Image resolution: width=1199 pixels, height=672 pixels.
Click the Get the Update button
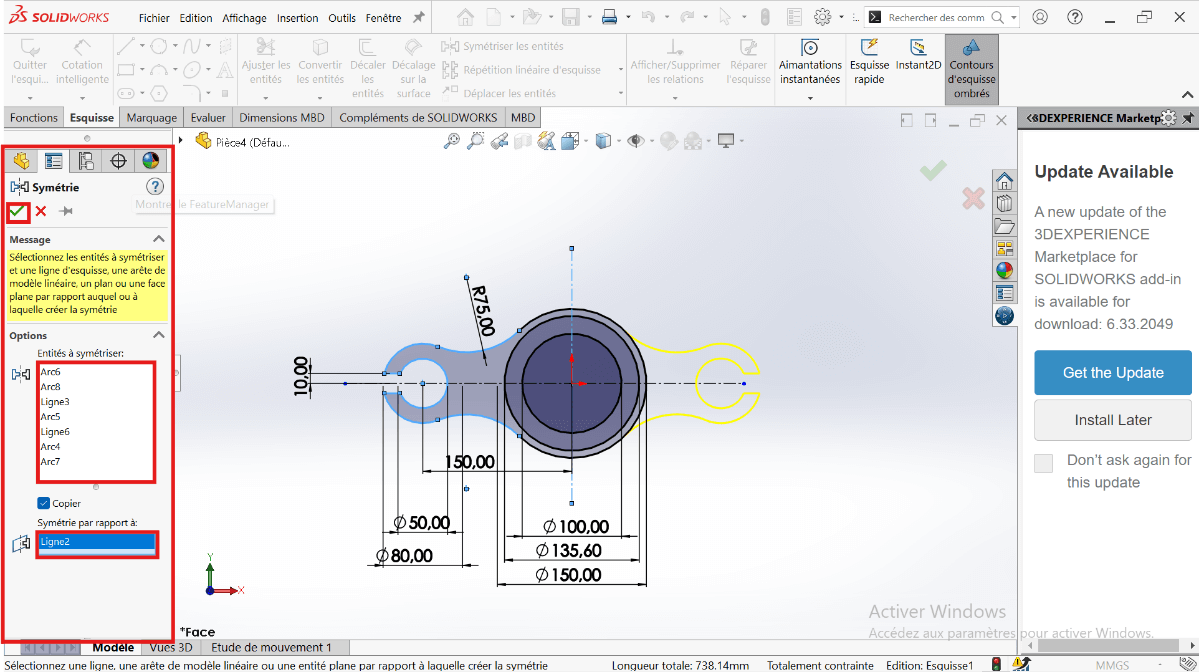(1112, 373)
